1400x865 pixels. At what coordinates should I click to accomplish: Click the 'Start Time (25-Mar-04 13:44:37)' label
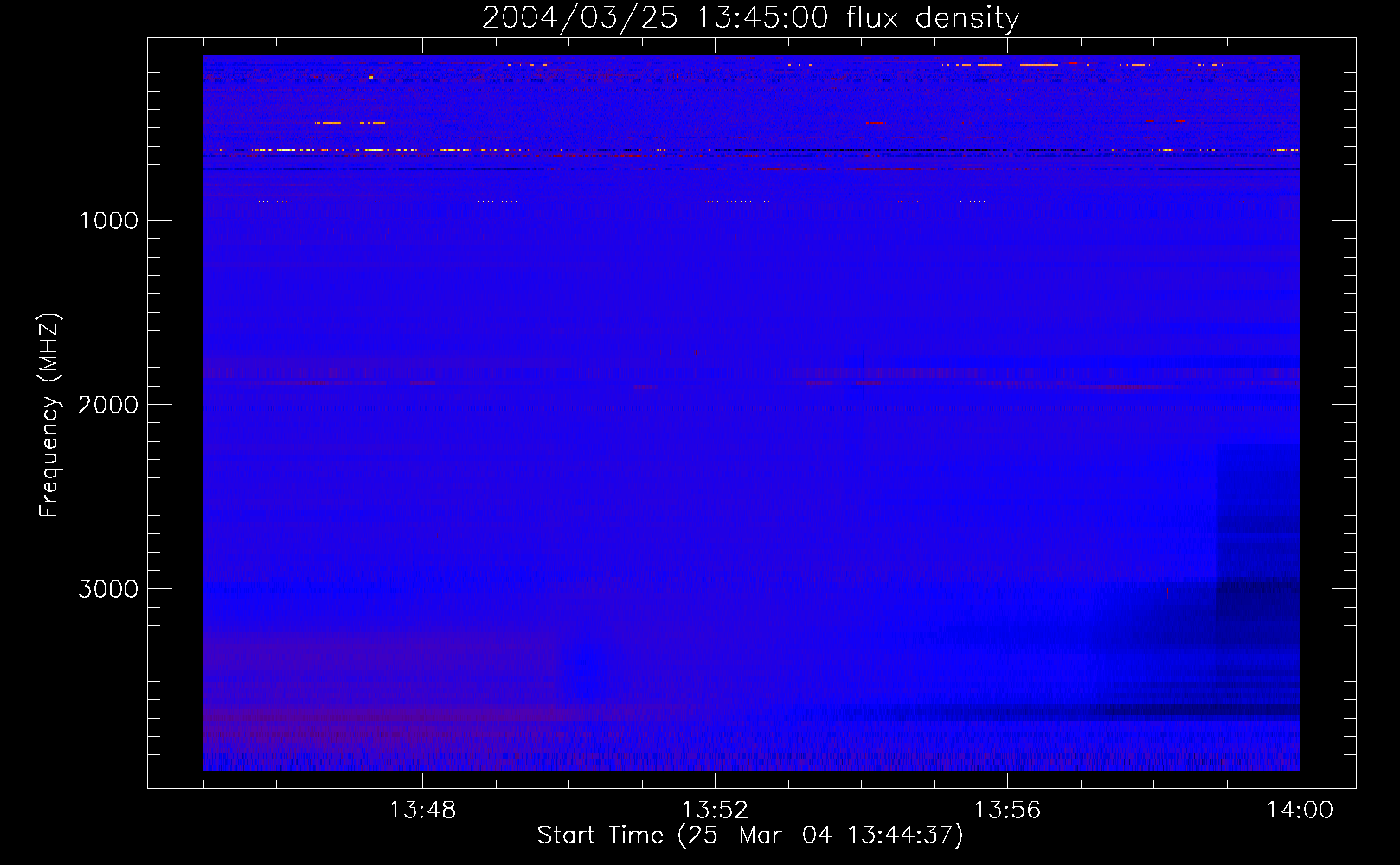pyautogui.click(x=750, y=836)
